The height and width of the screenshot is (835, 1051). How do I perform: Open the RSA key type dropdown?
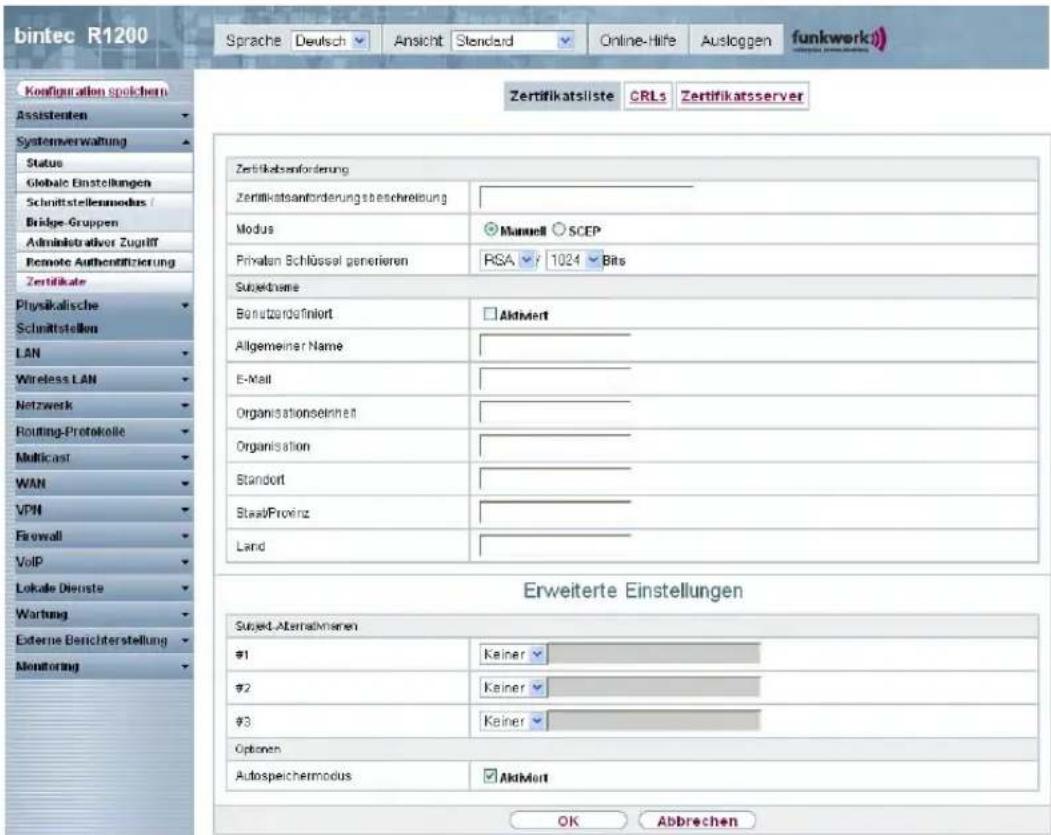pos(507,260)
